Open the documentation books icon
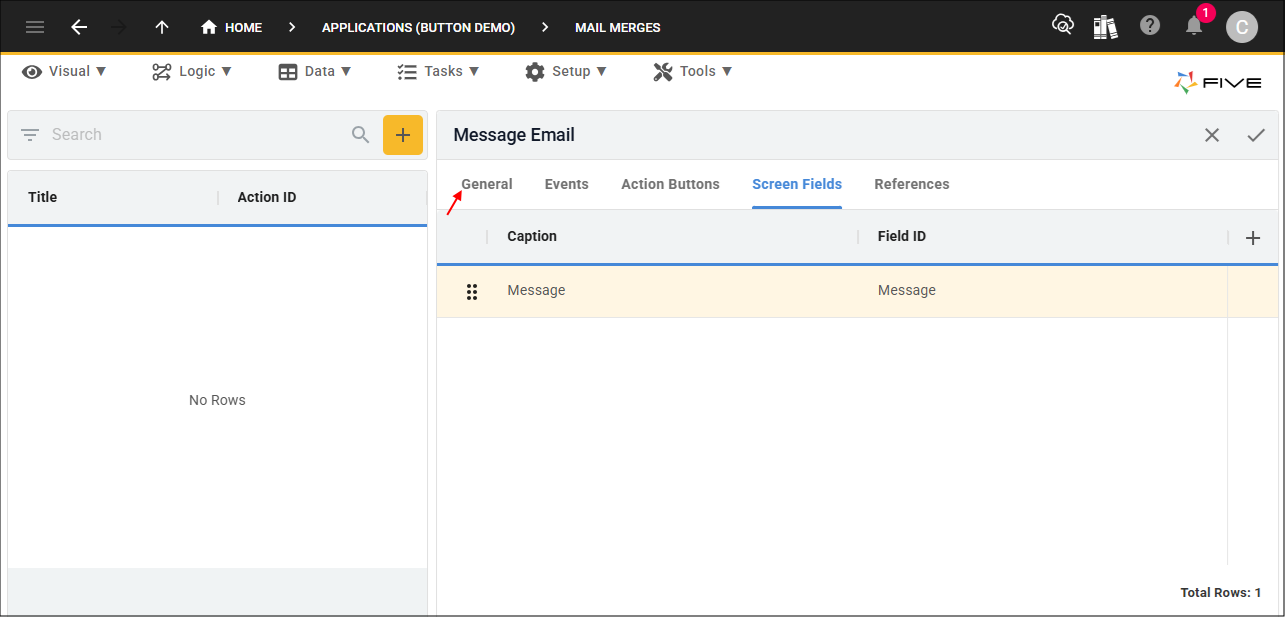The height and width of the screenshot is (617, 1285). coord(1105,26)
